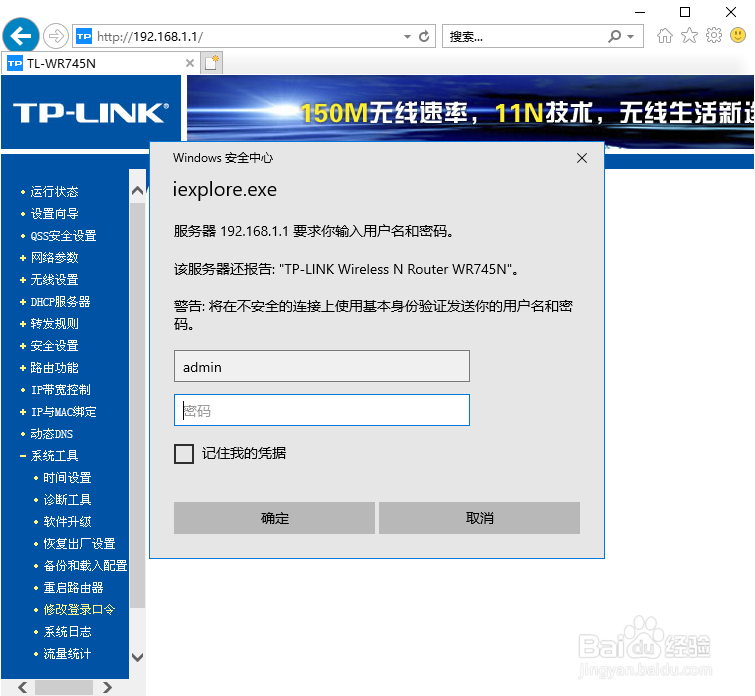The height and width of the screenshot is (696, 755).
Task: Open a new tab with the blank tab button
Action: [211, 63]
